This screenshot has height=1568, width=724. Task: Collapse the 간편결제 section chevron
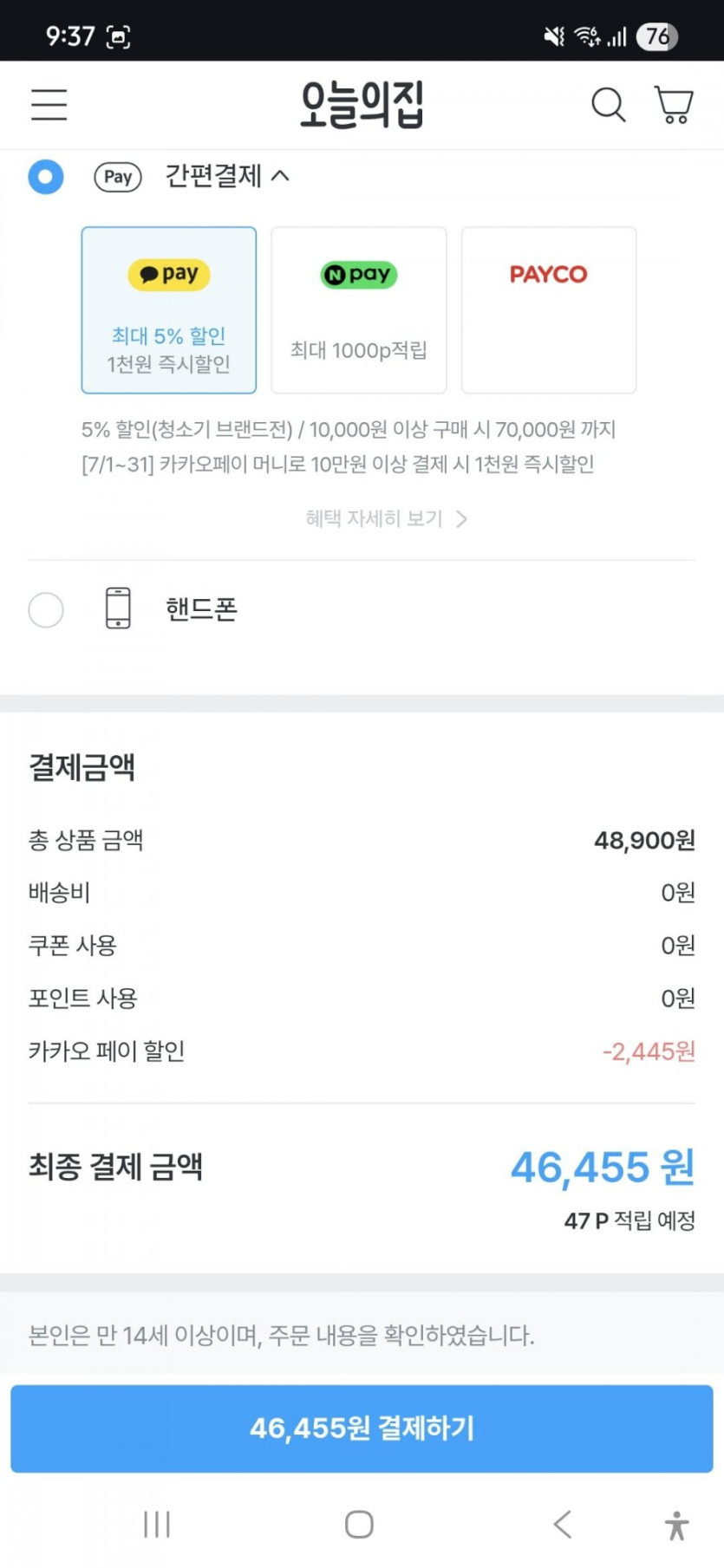pyautogui.click(x=280, y=176)
